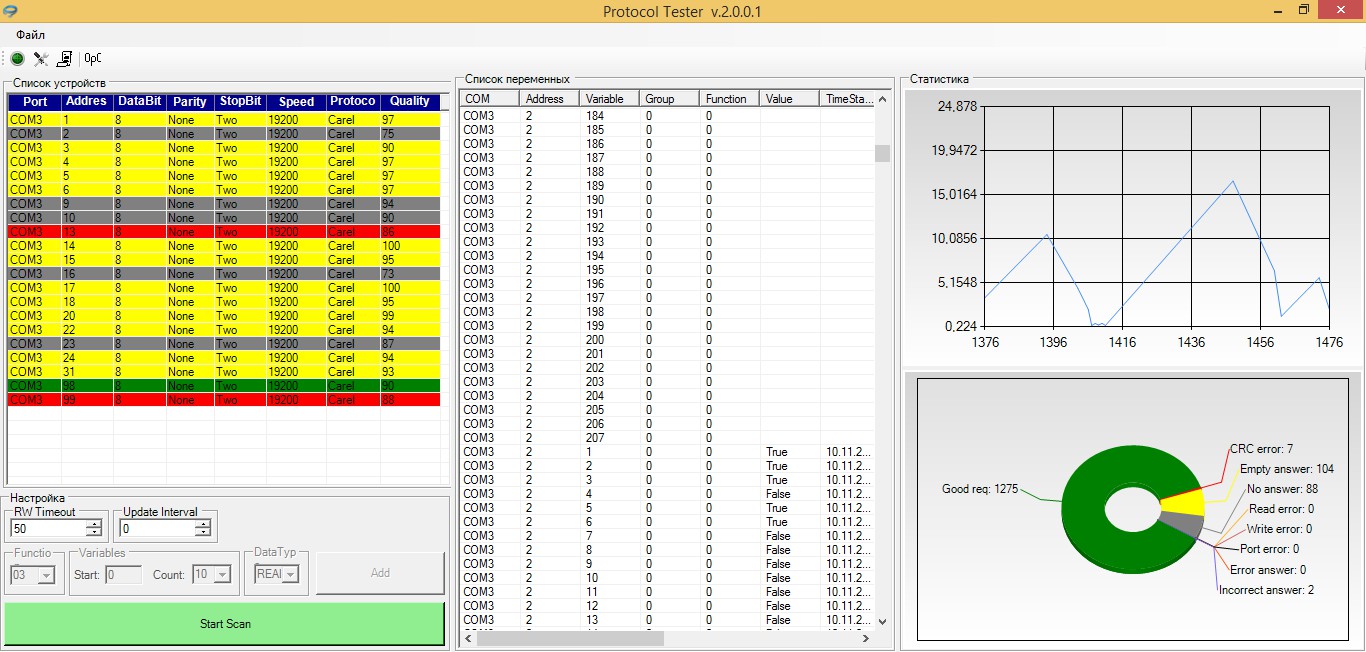
Task: Select variable 207 row in variables list
Action: click(667, 437)
